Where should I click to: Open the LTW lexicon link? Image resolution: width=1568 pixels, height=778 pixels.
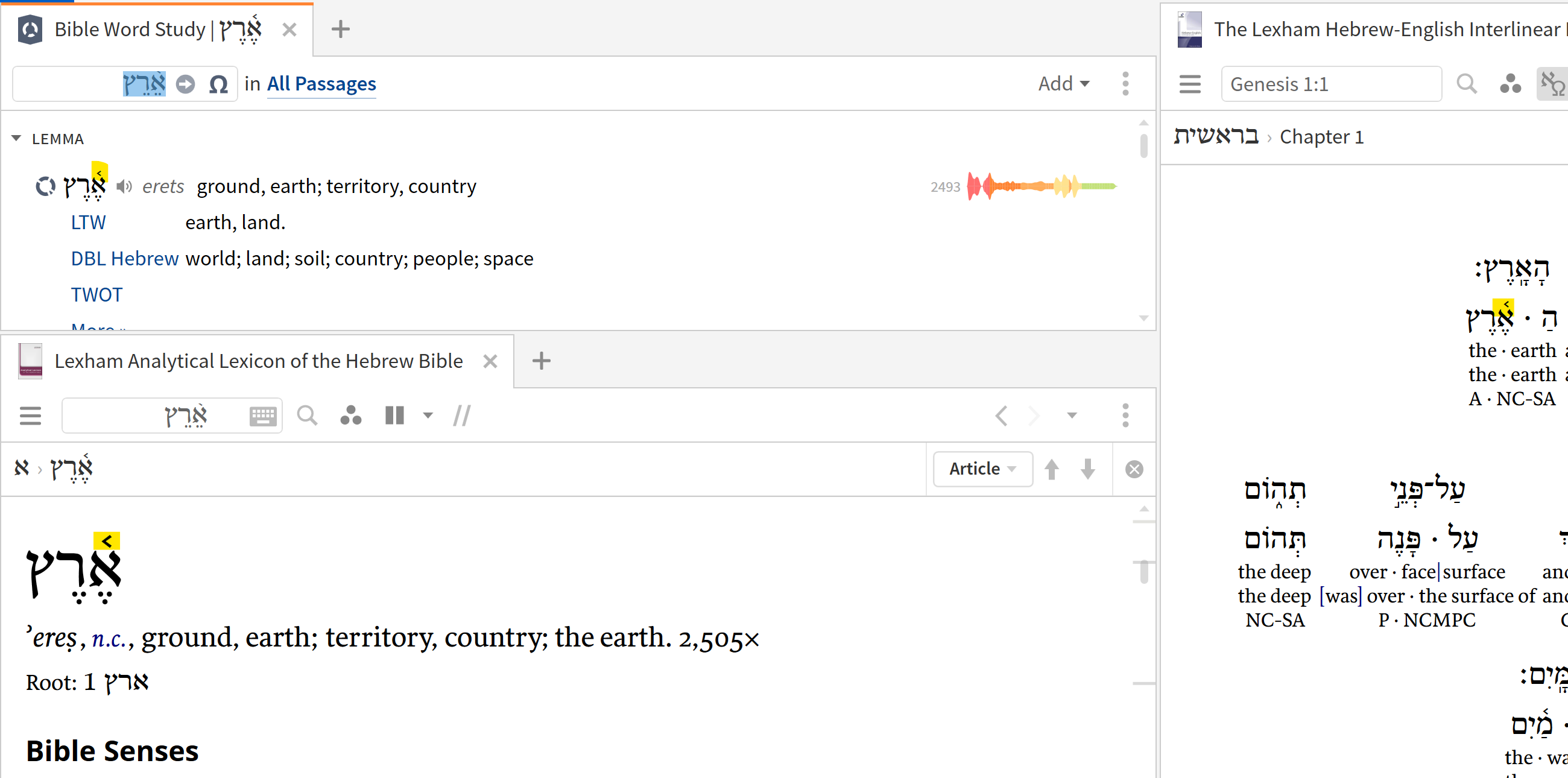click(88, 222)
